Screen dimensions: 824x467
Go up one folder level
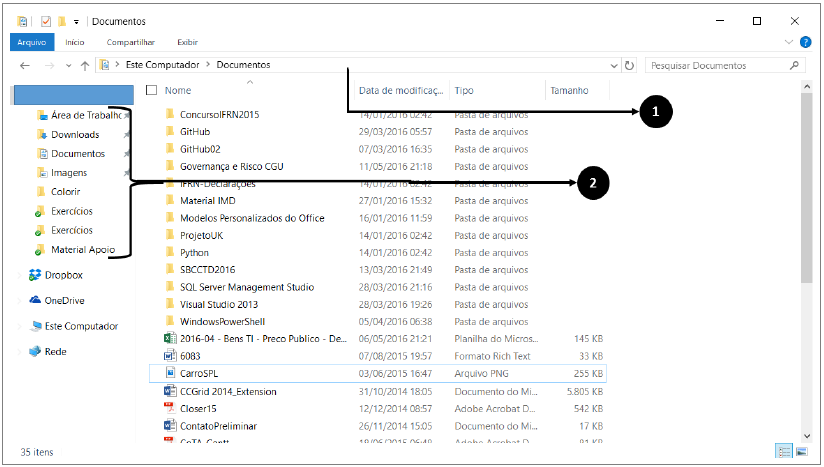85,65
